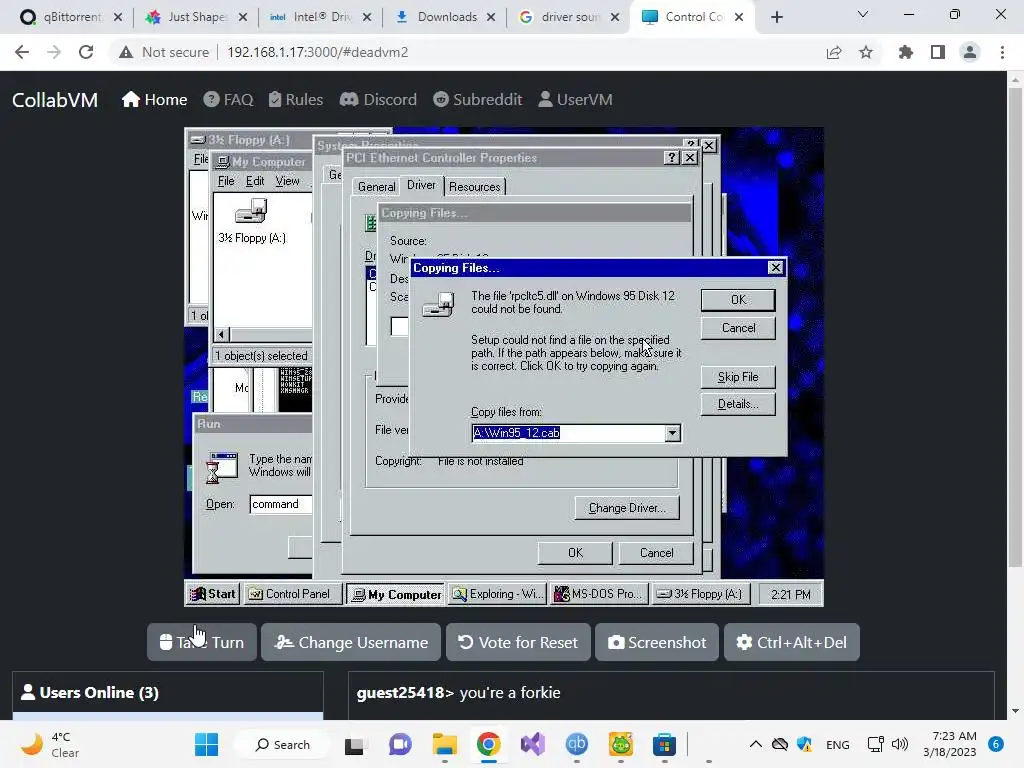The height and width of the screenshot is (768, 1024).
Task: Click the Change Driver button
Action: click(x=627, y=508)
